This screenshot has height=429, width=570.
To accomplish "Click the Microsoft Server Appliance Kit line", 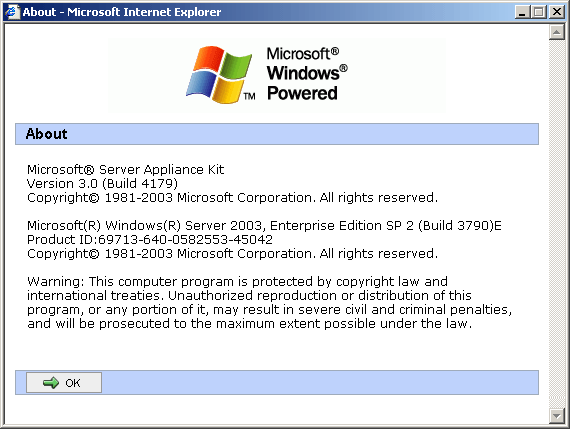I will click(x=125, y=169).
